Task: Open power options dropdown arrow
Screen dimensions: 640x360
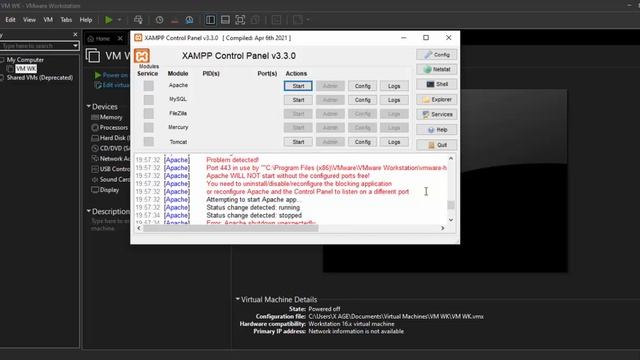Action: pyautogui.click(x=120, y=20)
